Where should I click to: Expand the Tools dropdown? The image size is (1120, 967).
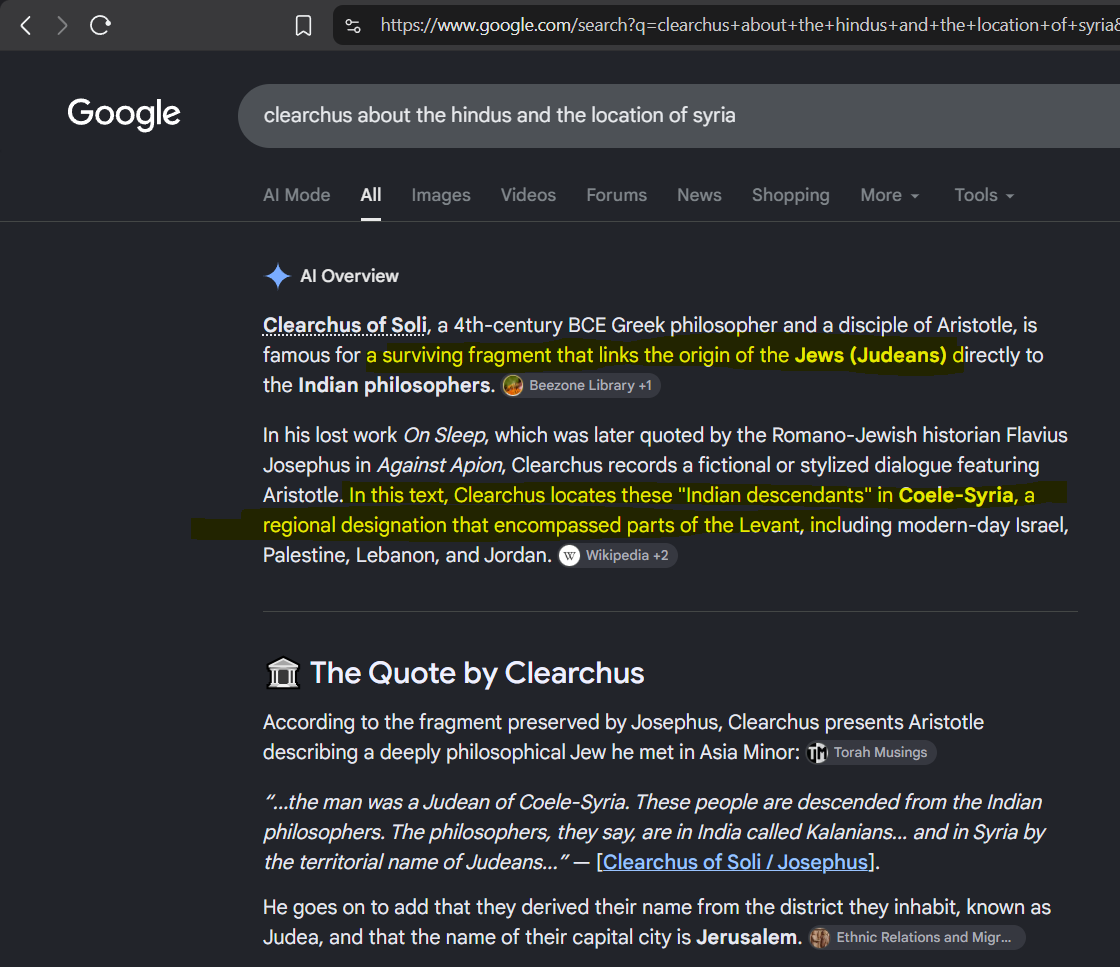pos(984,195)
